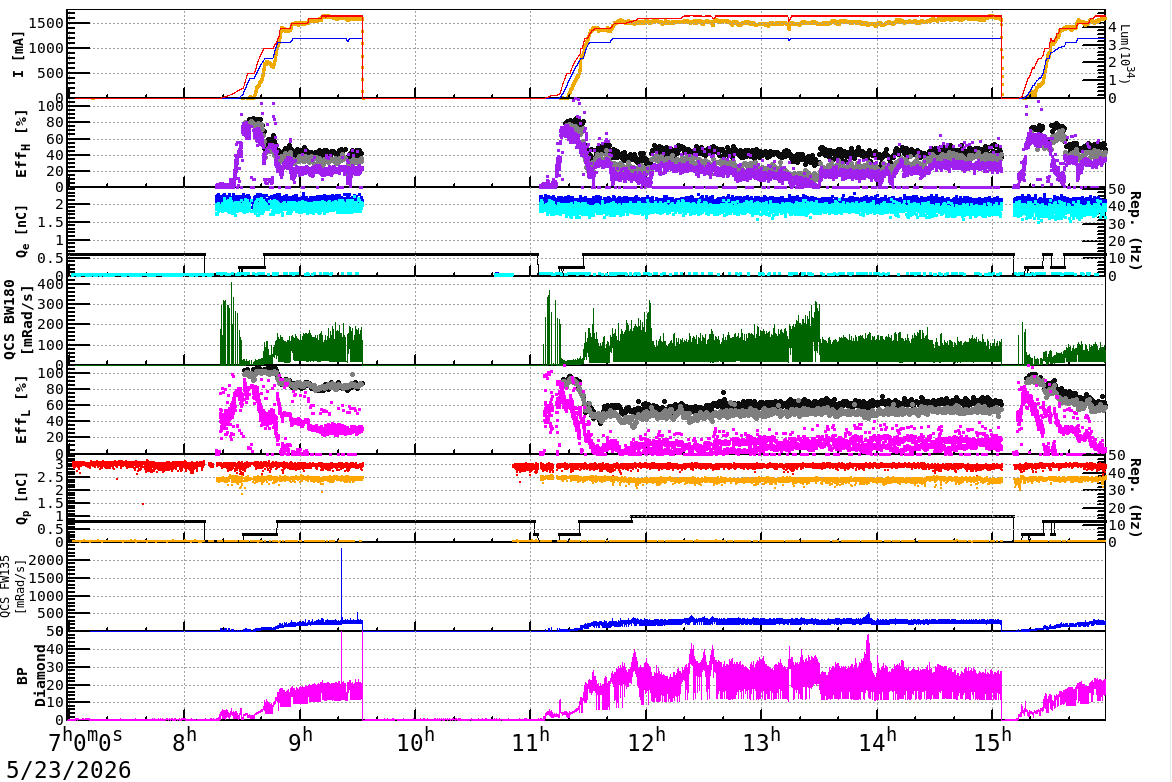1172x782 pixels.
Task: Click the 1500 tick on the I [mA] axis
Action: tap(46, 23)
